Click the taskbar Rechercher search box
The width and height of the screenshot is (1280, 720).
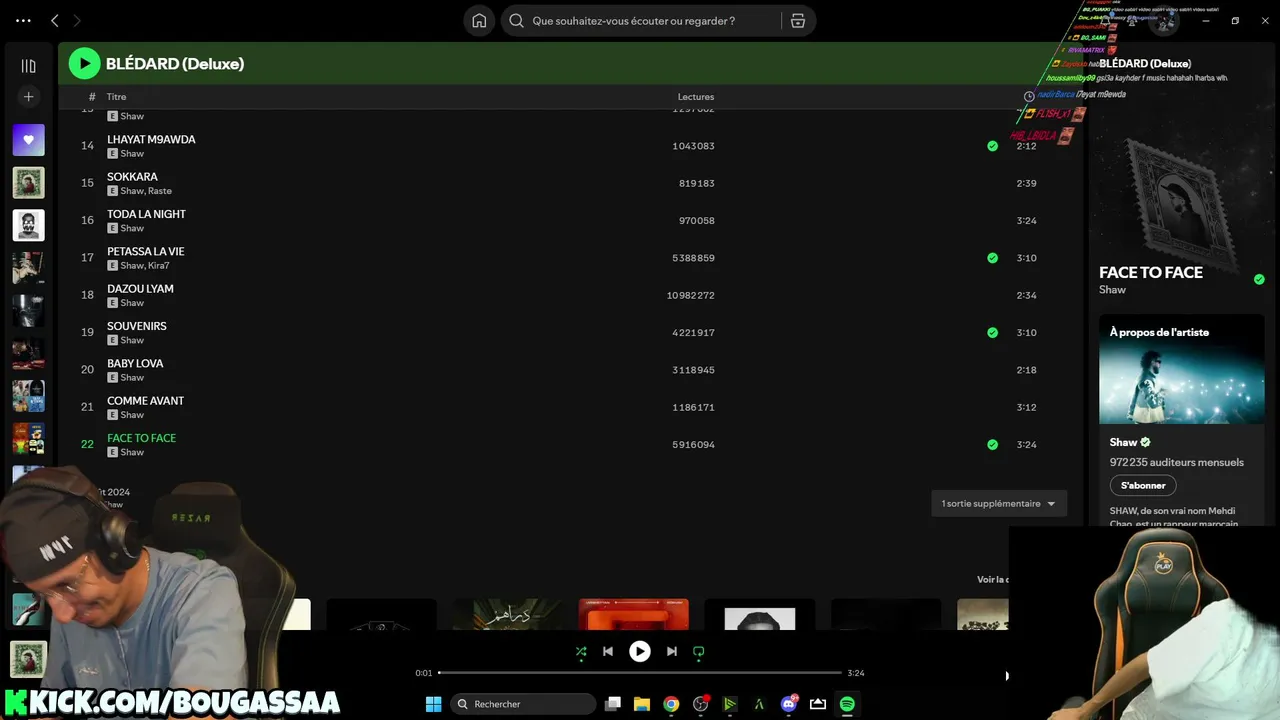point(523,704)
